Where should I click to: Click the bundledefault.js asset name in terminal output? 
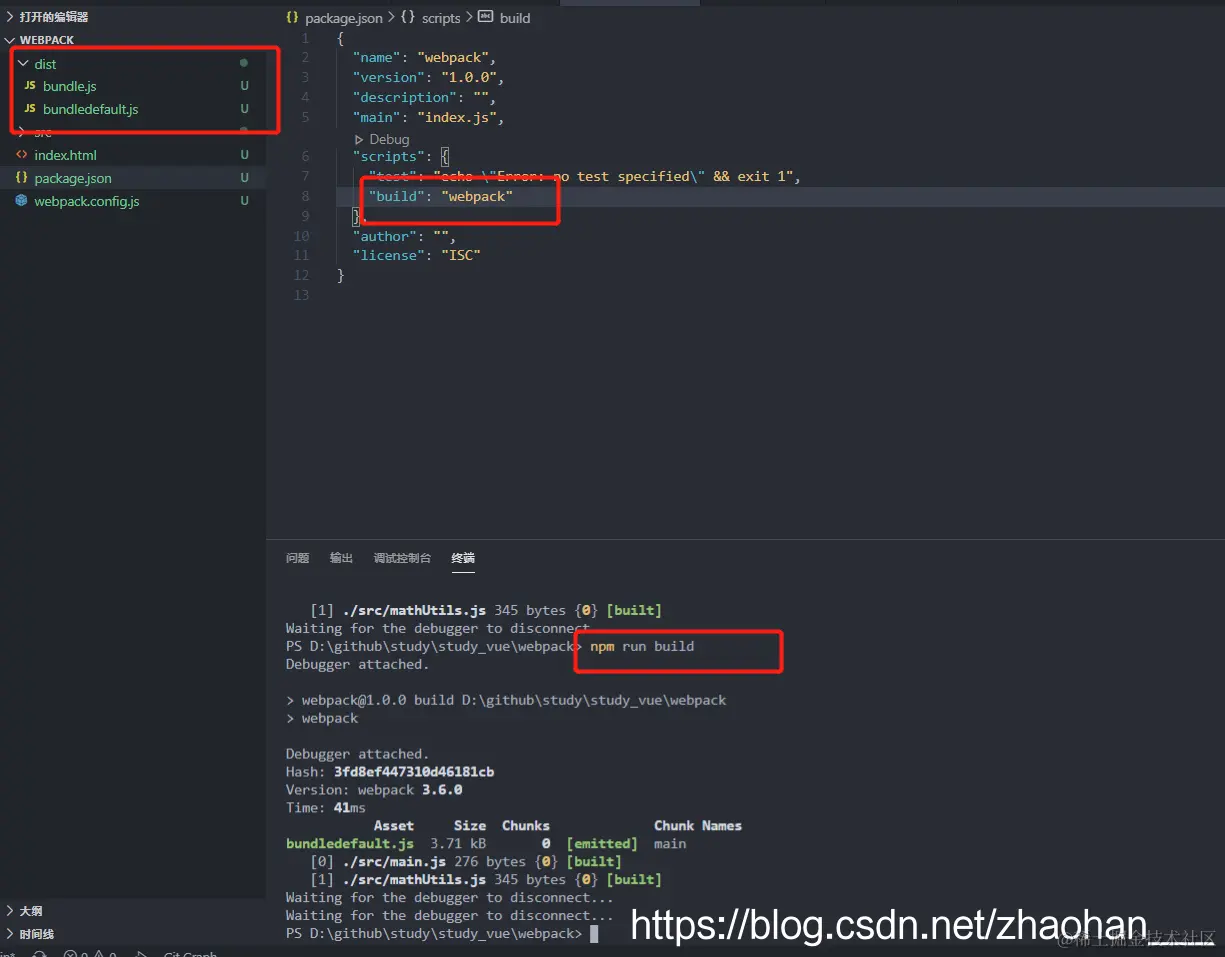(350, 843)
